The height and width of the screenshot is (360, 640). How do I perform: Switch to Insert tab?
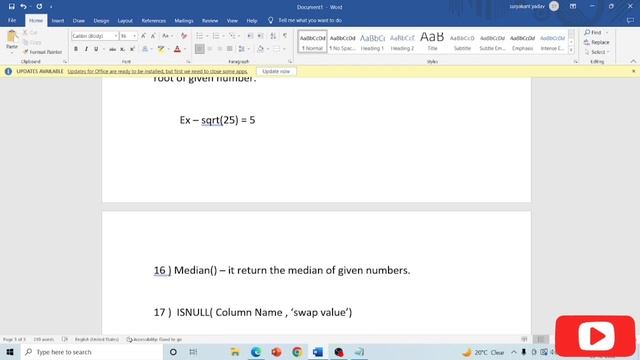58,20
